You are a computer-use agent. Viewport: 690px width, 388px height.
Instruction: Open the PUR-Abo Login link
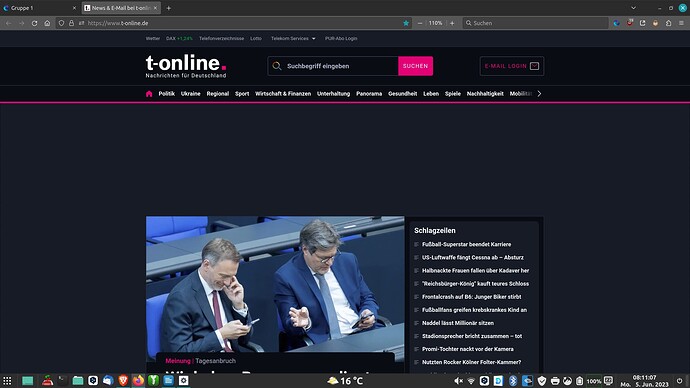click(341, 39)
